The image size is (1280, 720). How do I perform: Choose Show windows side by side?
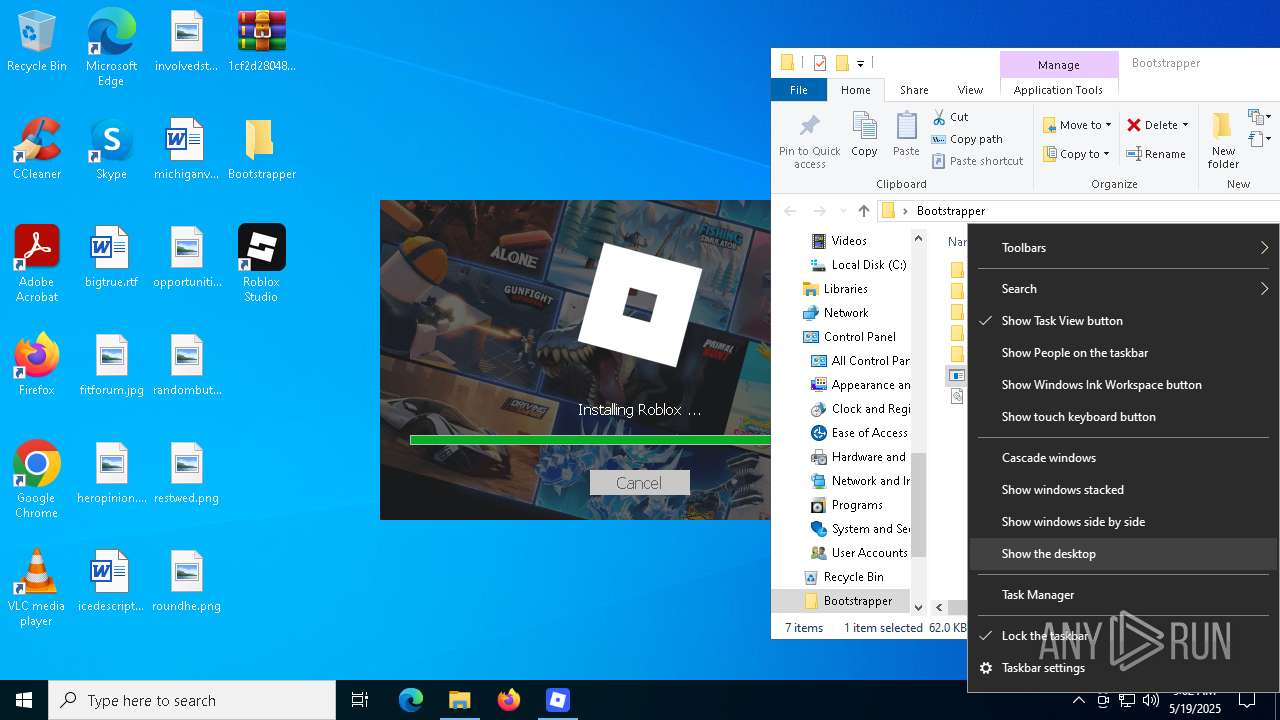click(1124, 522)
